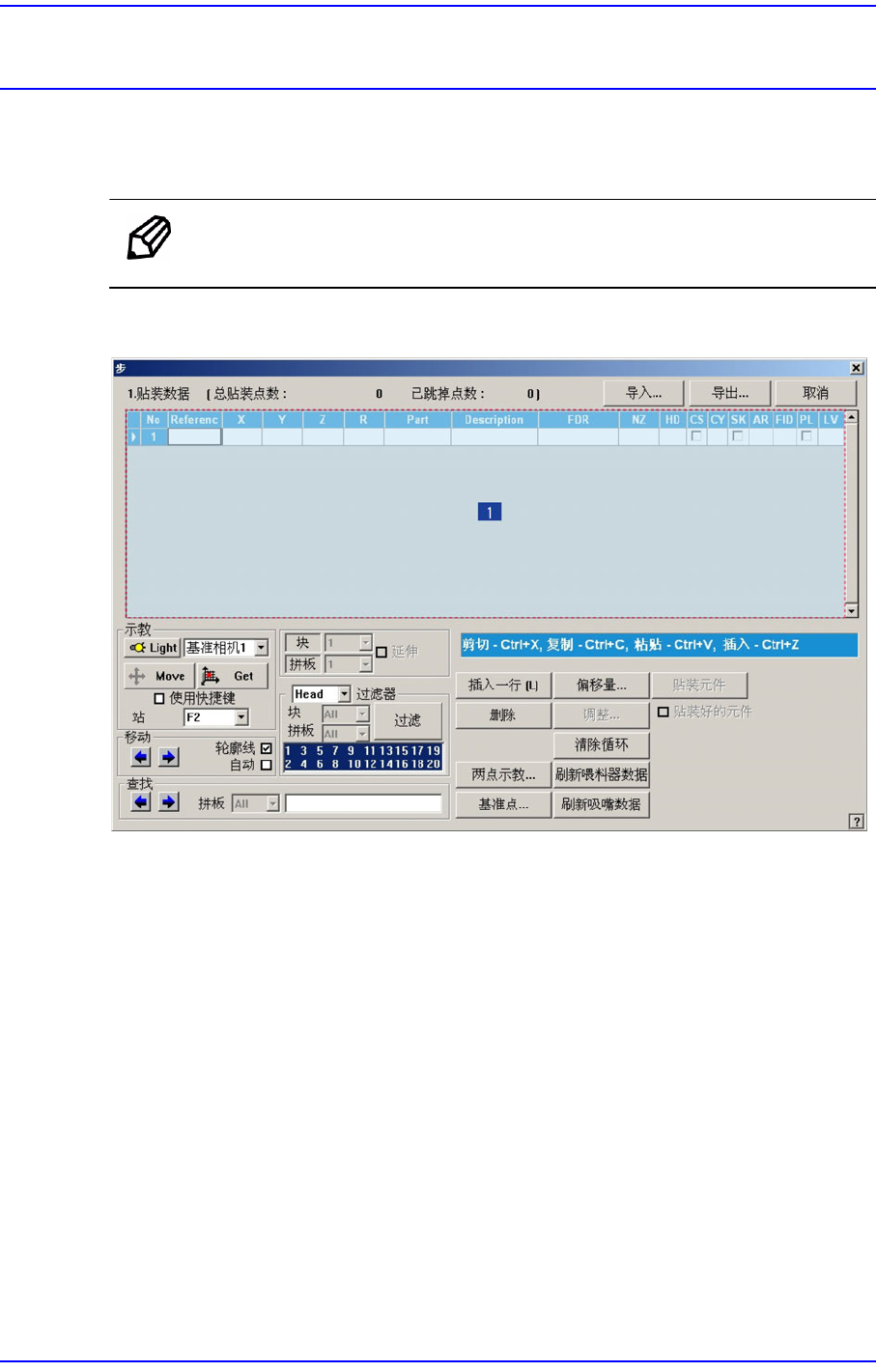
Task: Toggle 自动 checkbox
Action: 267,765
